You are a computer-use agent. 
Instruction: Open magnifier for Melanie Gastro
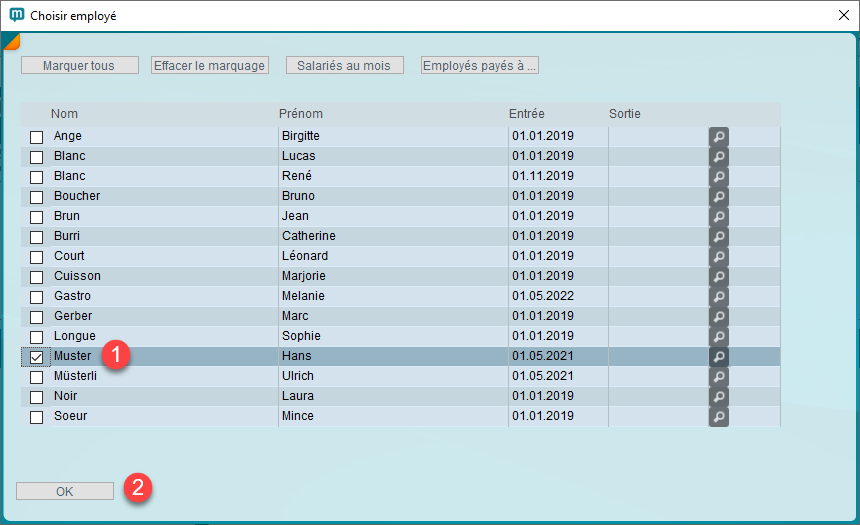[718, 296]
